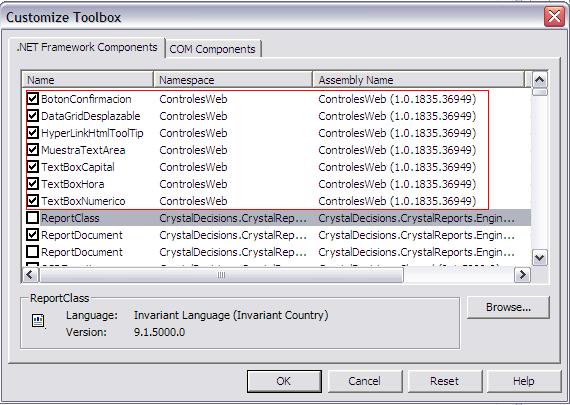
Task: Uncheck the TextBoxNumerico checkbox
Action: 33,201
